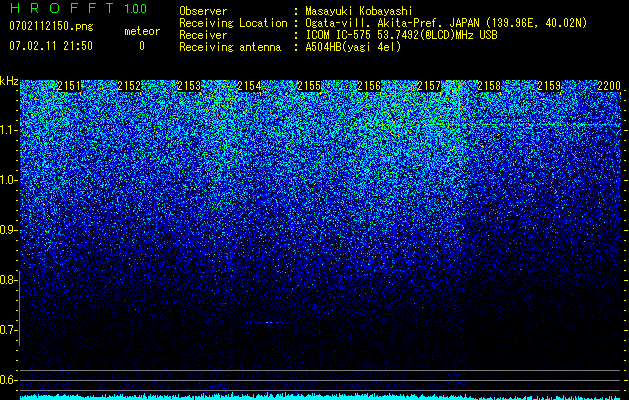Click the cyan signal level strip at bottom

pos(321,397)
